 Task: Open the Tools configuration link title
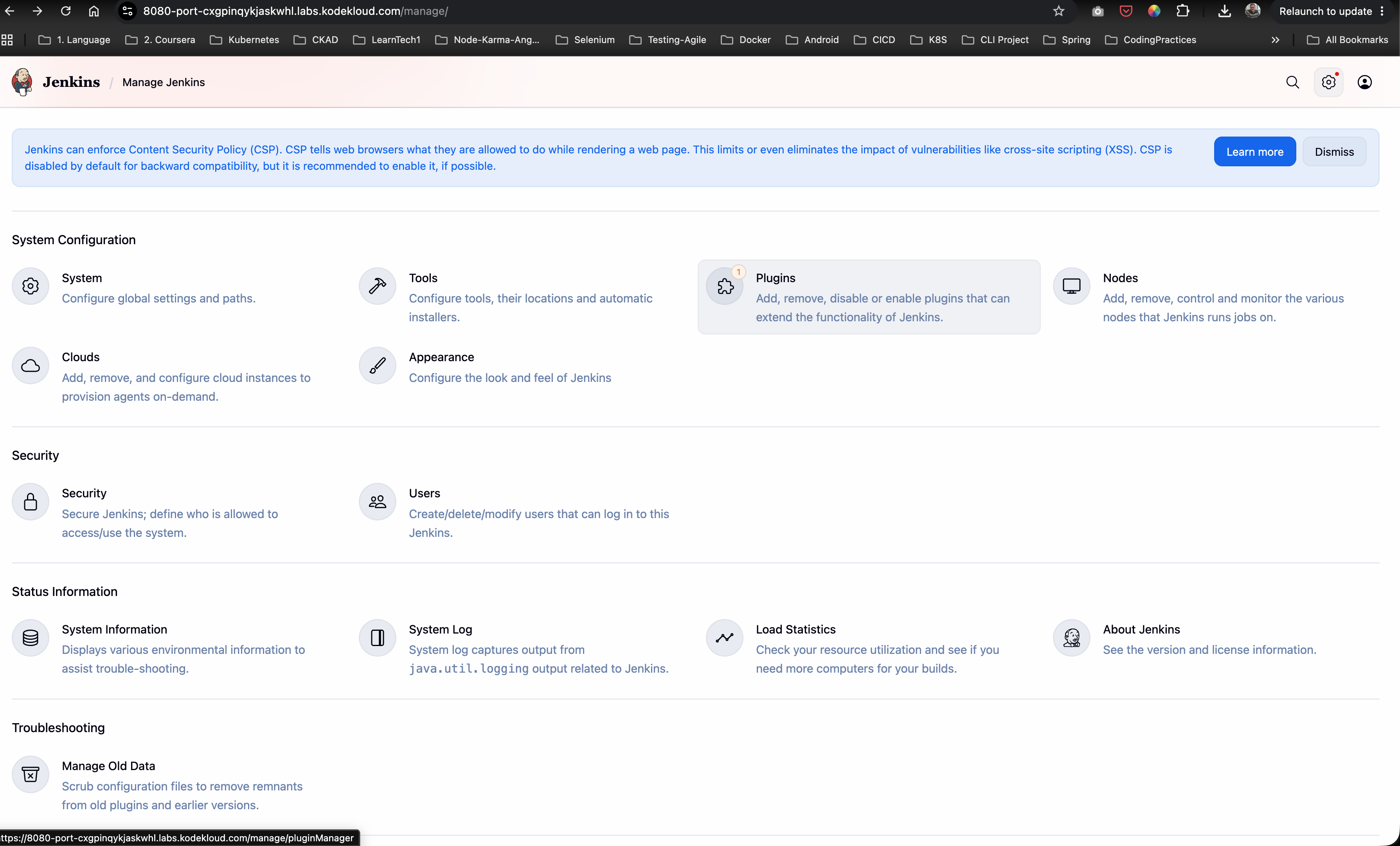(x=423, y=278)
